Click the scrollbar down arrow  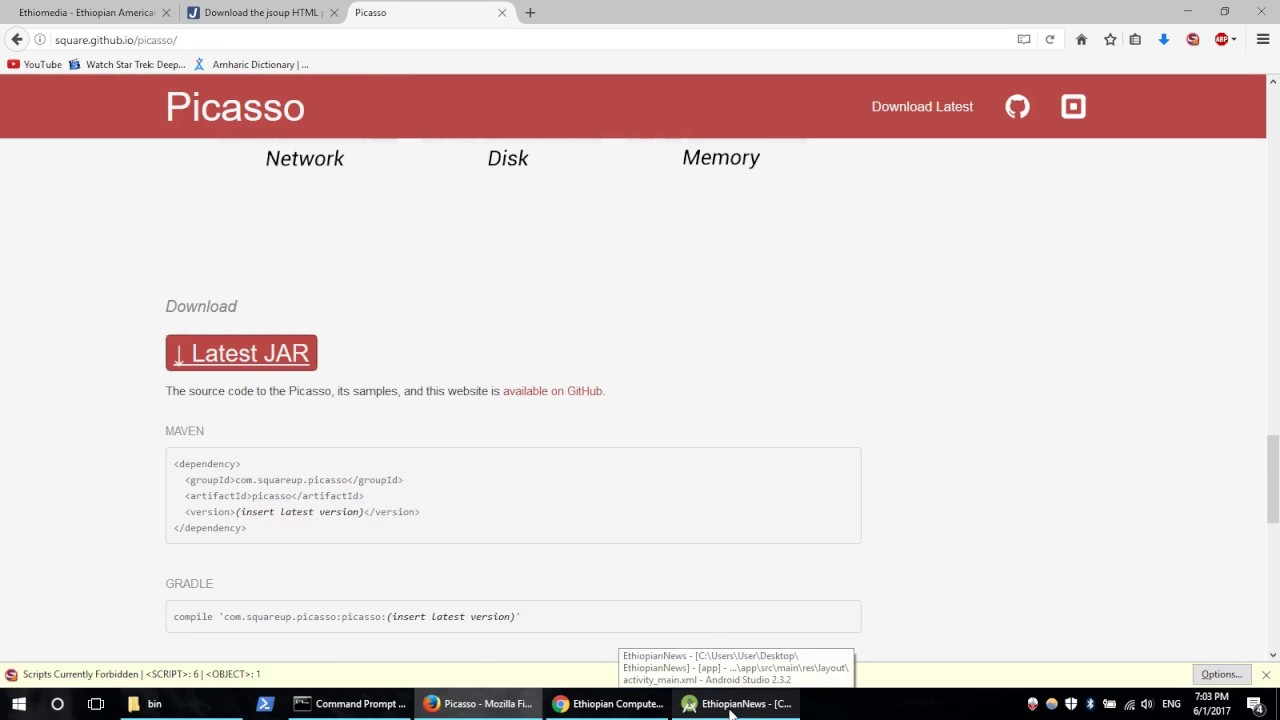click(x=1273, y=655)
